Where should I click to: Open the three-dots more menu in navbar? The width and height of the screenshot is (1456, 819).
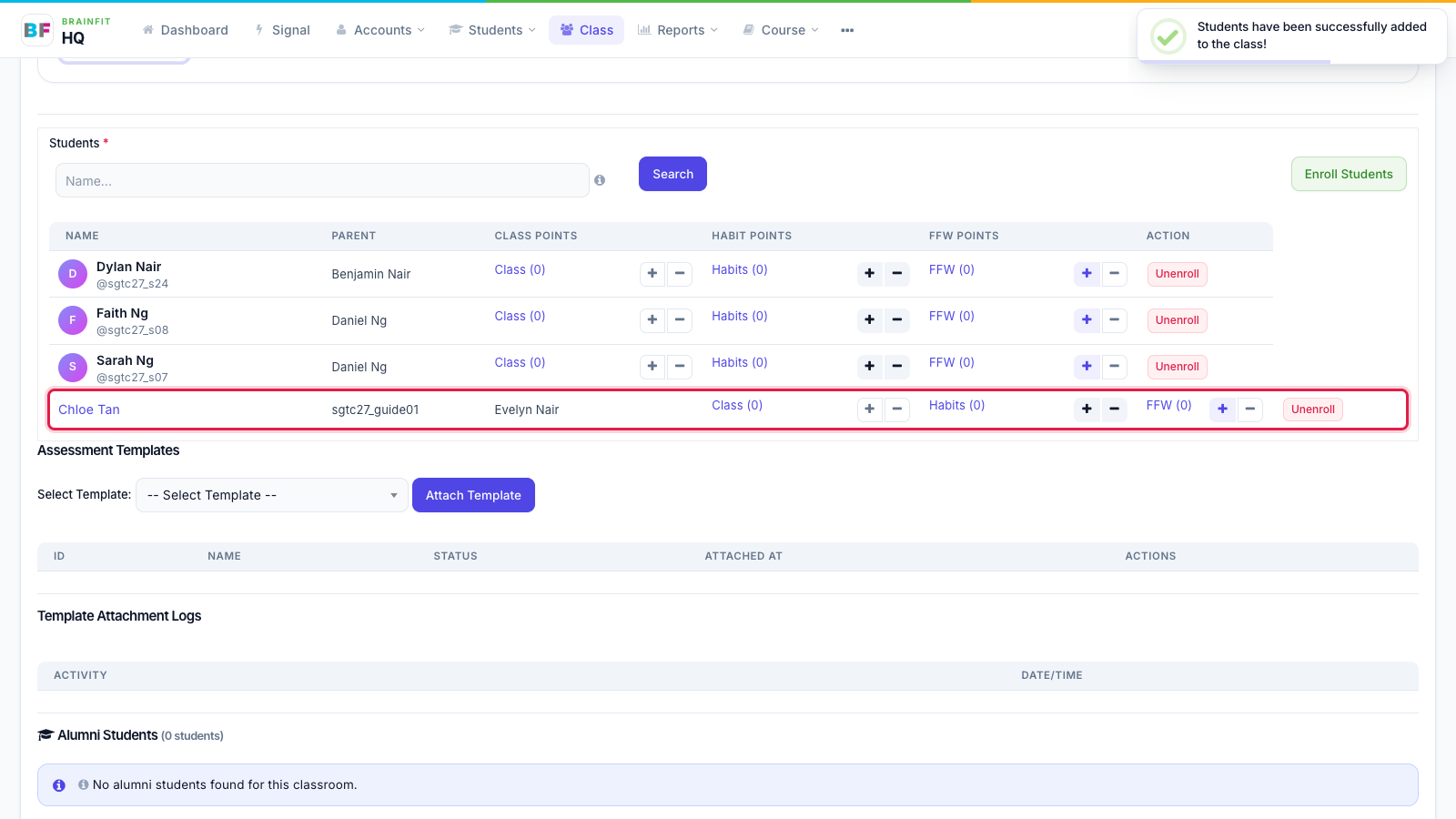tap(847, 30)
